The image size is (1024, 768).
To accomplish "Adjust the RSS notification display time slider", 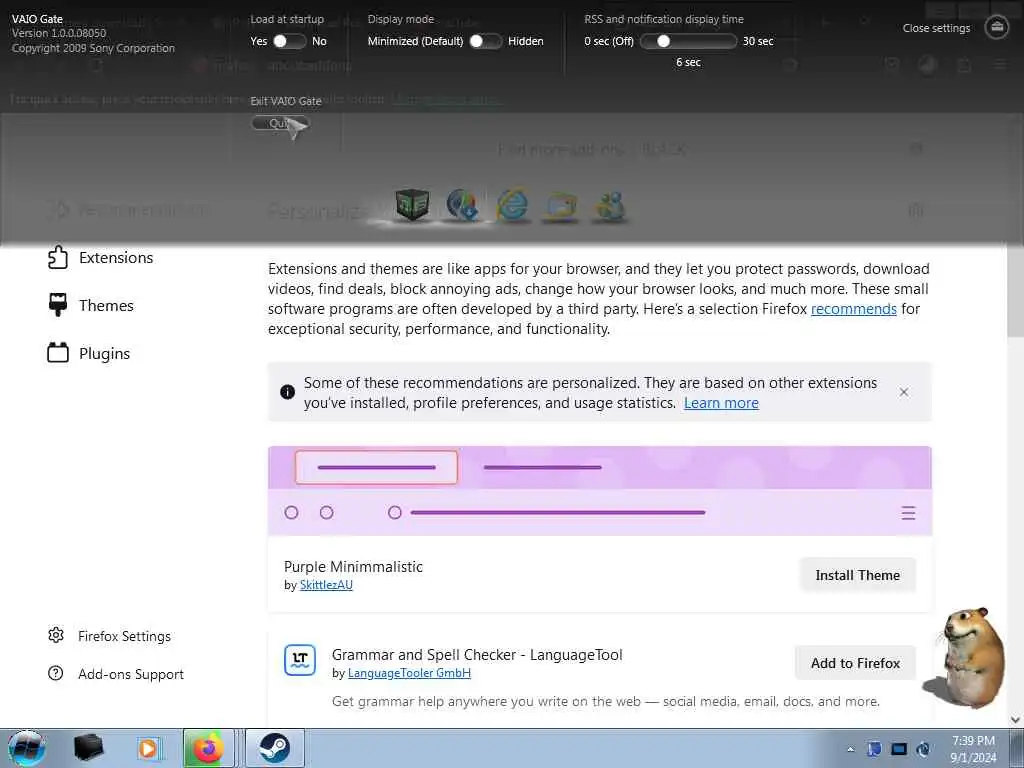I will [688, 41].
